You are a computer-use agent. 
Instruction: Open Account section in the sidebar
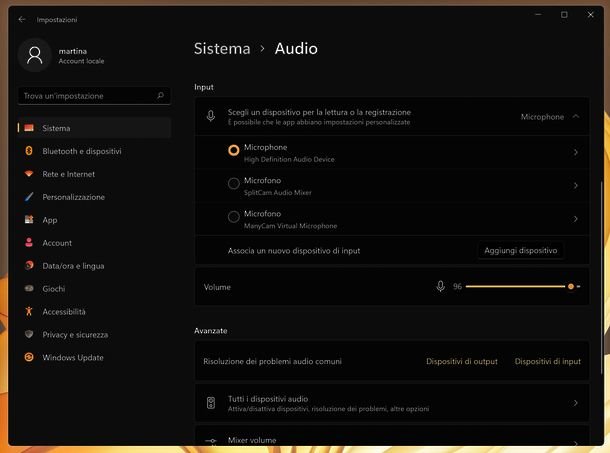click(94, 243)
